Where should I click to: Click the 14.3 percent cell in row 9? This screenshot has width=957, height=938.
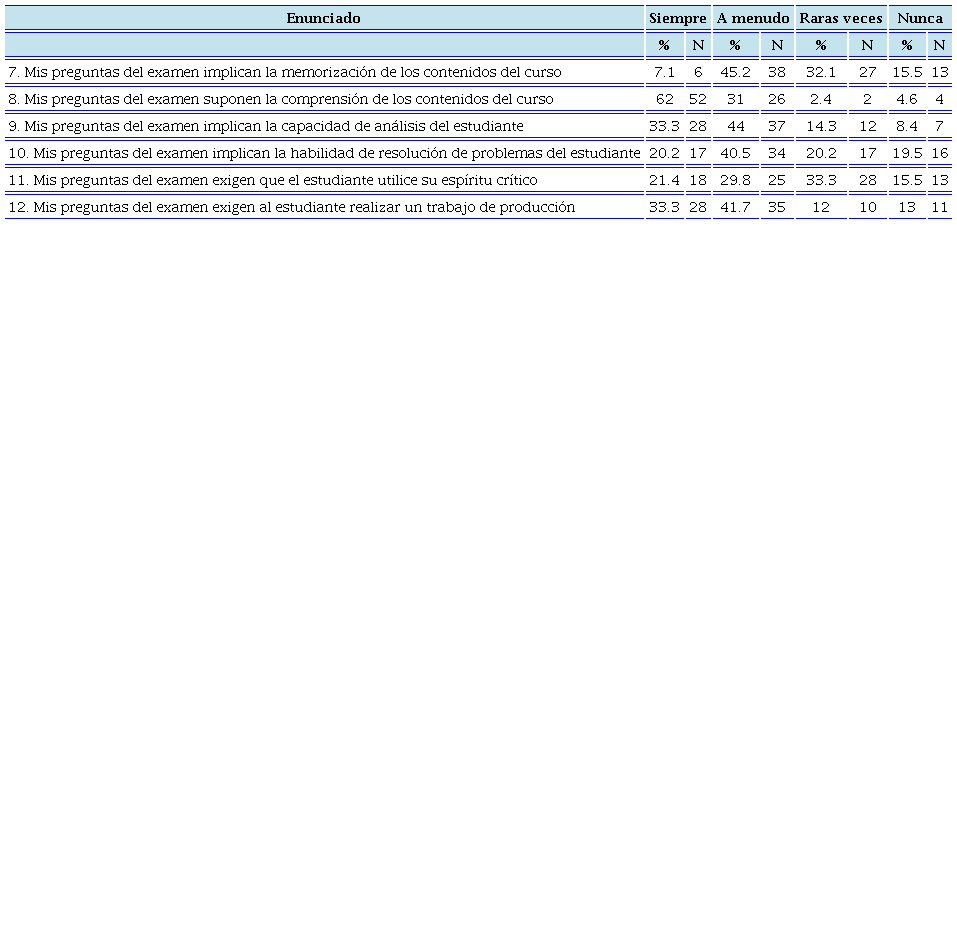click(x=821, y=126)
